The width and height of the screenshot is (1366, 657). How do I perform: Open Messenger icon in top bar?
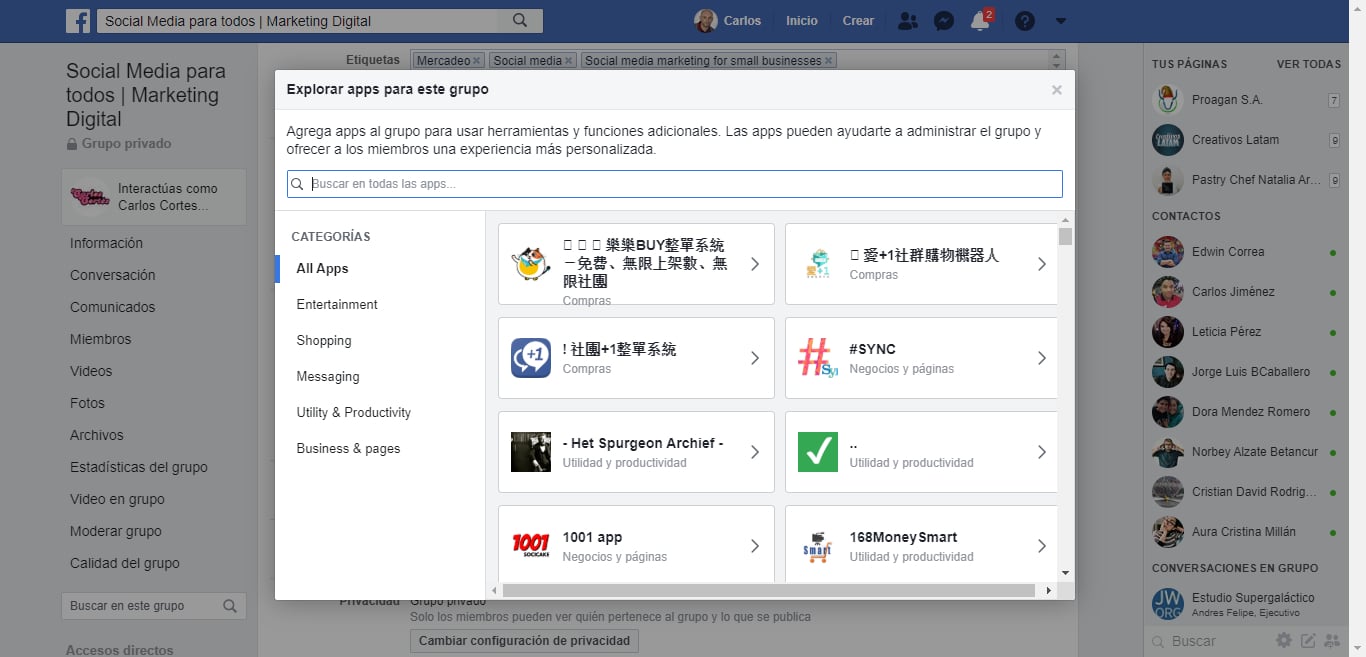943,21
